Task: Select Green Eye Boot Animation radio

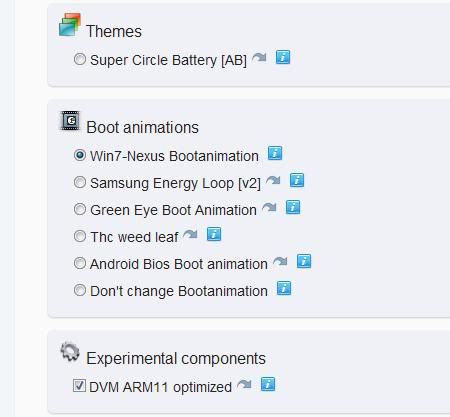Action: coord(80,209)
